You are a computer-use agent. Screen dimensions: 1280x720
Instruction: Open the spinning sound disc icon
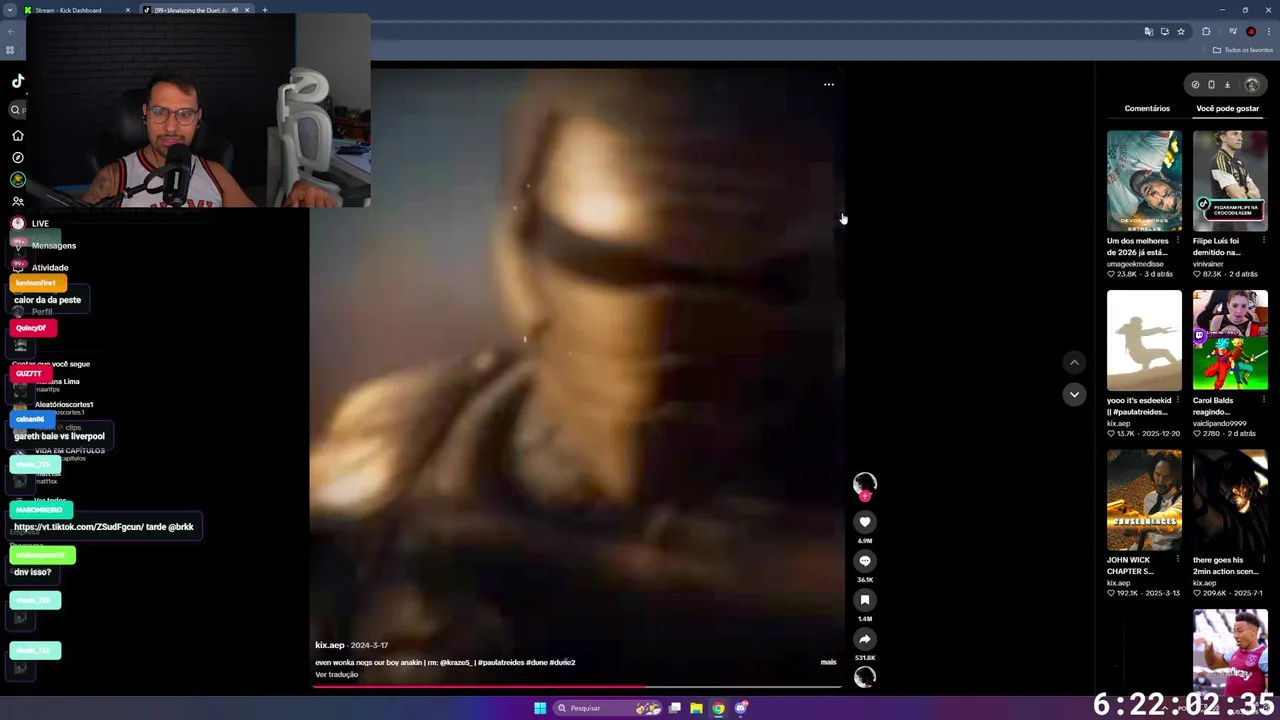pos(865,677)
